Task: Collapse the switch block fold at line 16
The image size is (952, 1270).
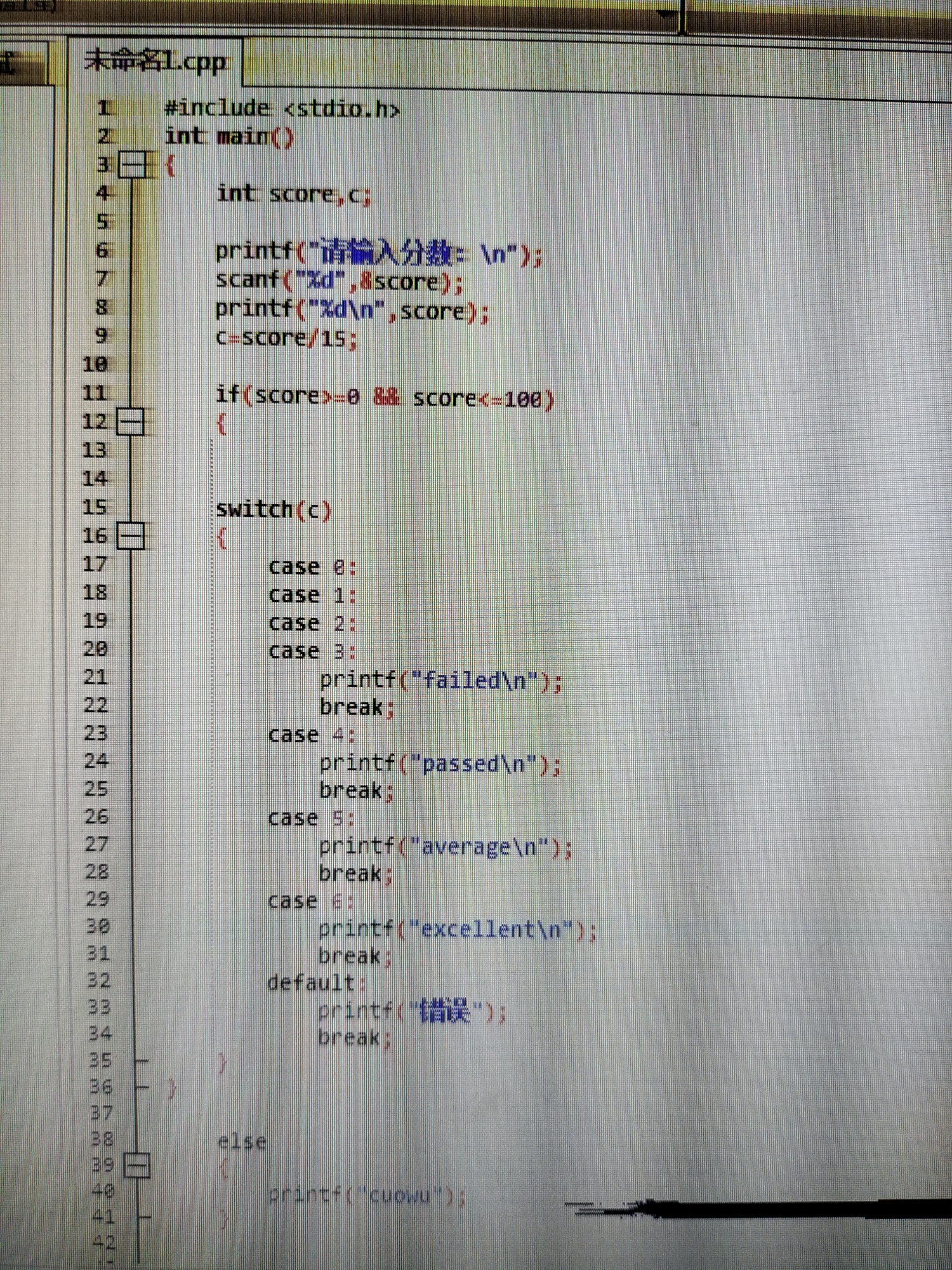Action: tap(131, 536)
